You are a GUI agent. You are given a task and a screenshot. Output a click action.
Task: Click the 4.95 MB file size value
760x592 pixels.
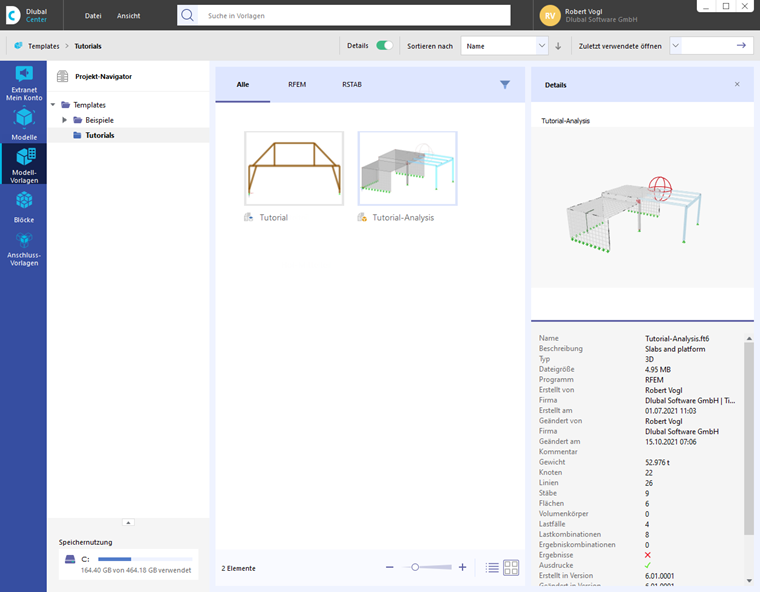[x=658, y=369]
